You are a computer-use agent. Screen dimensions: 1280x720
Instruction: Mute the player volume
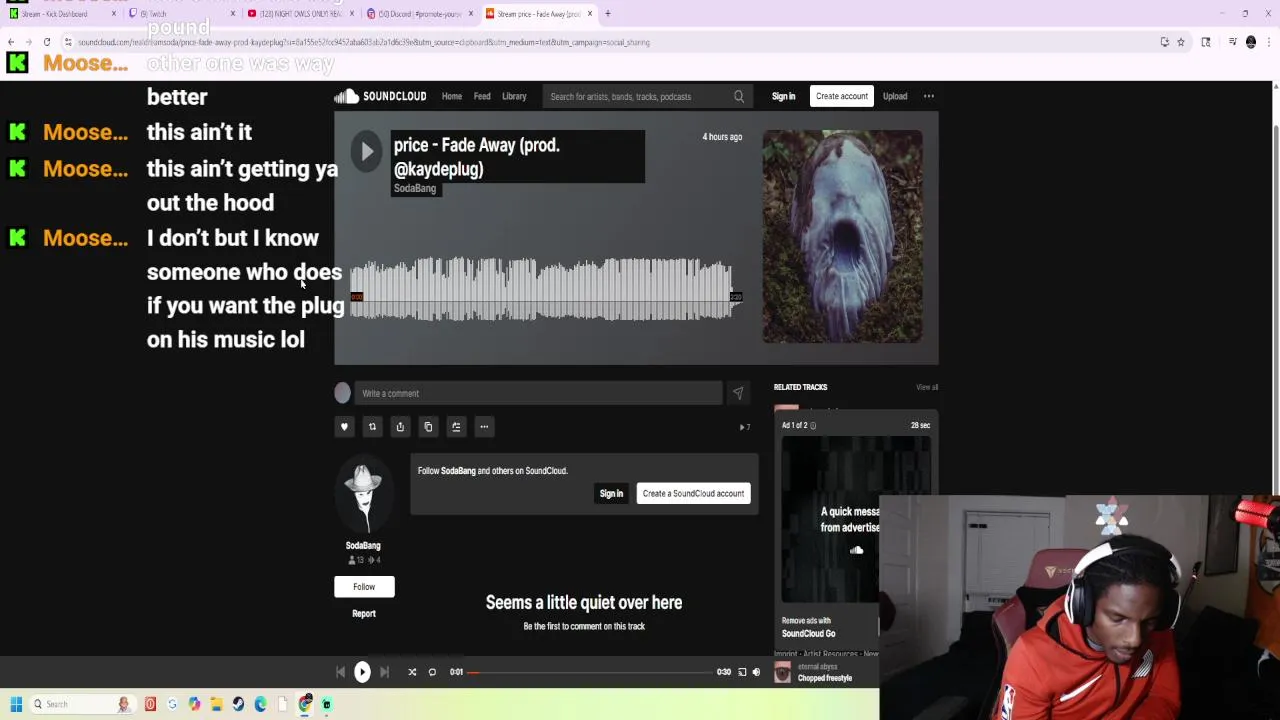[x=756, y=672]
